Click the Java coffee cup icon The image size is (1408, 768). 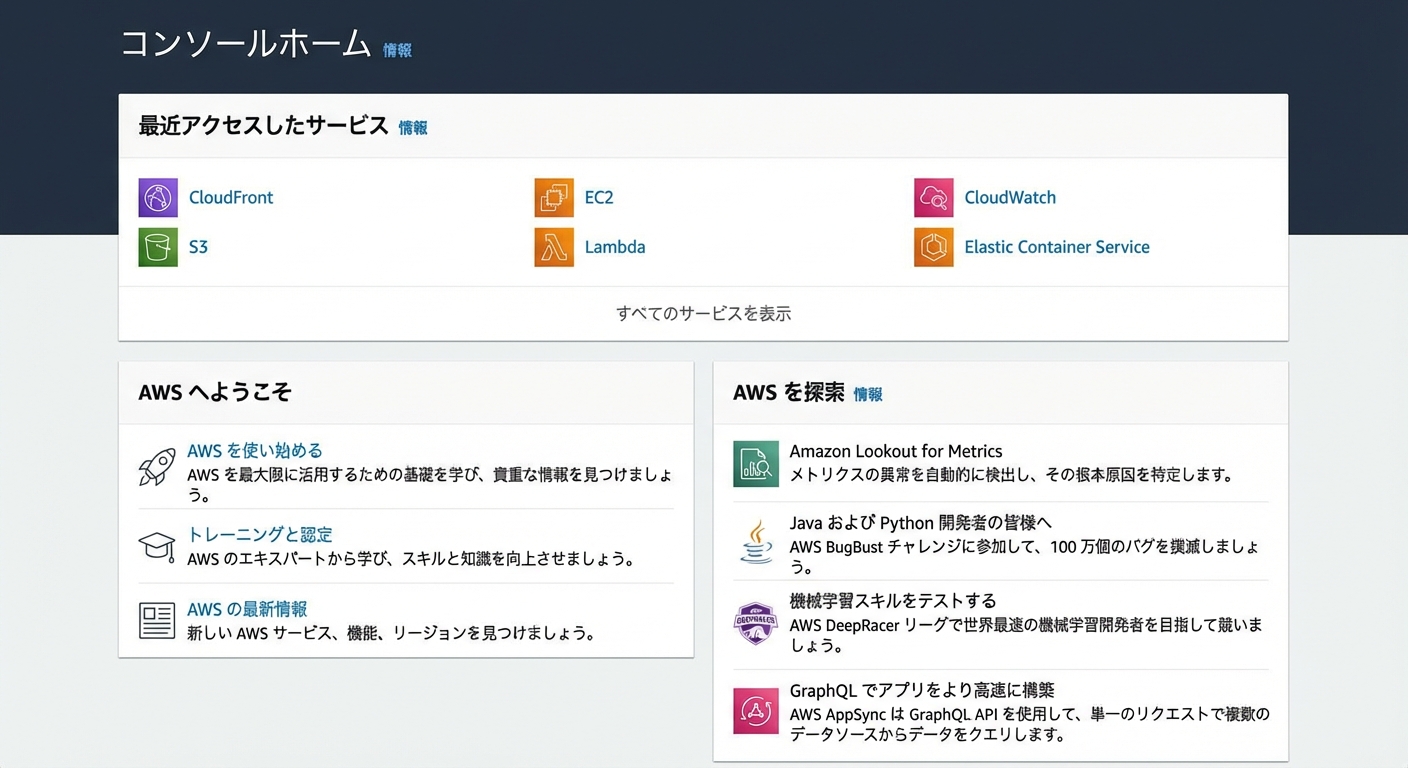click(x=755, y=541)
